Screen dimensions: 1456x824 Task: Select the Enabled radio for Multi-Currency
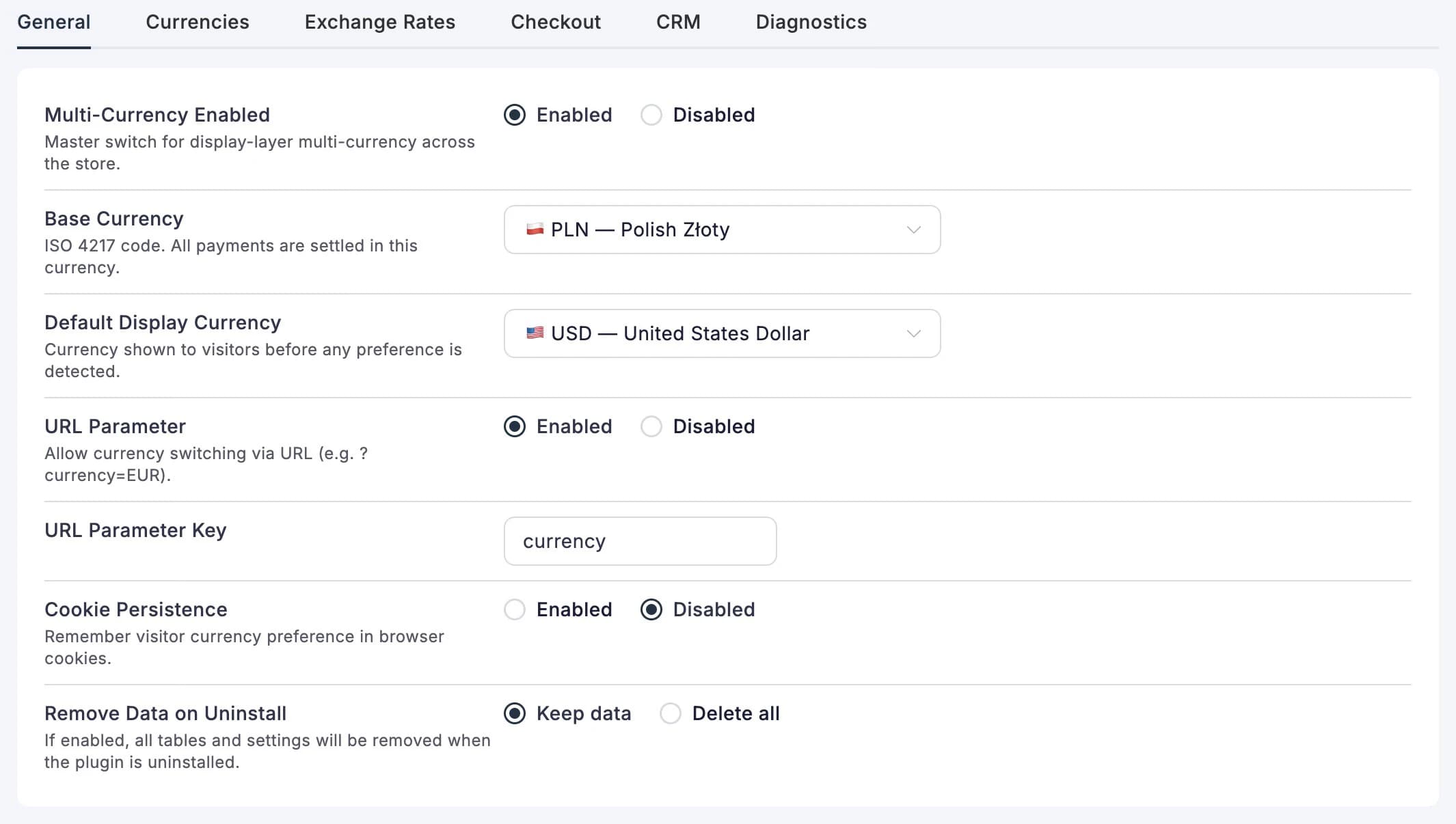(x=515, y=115)
